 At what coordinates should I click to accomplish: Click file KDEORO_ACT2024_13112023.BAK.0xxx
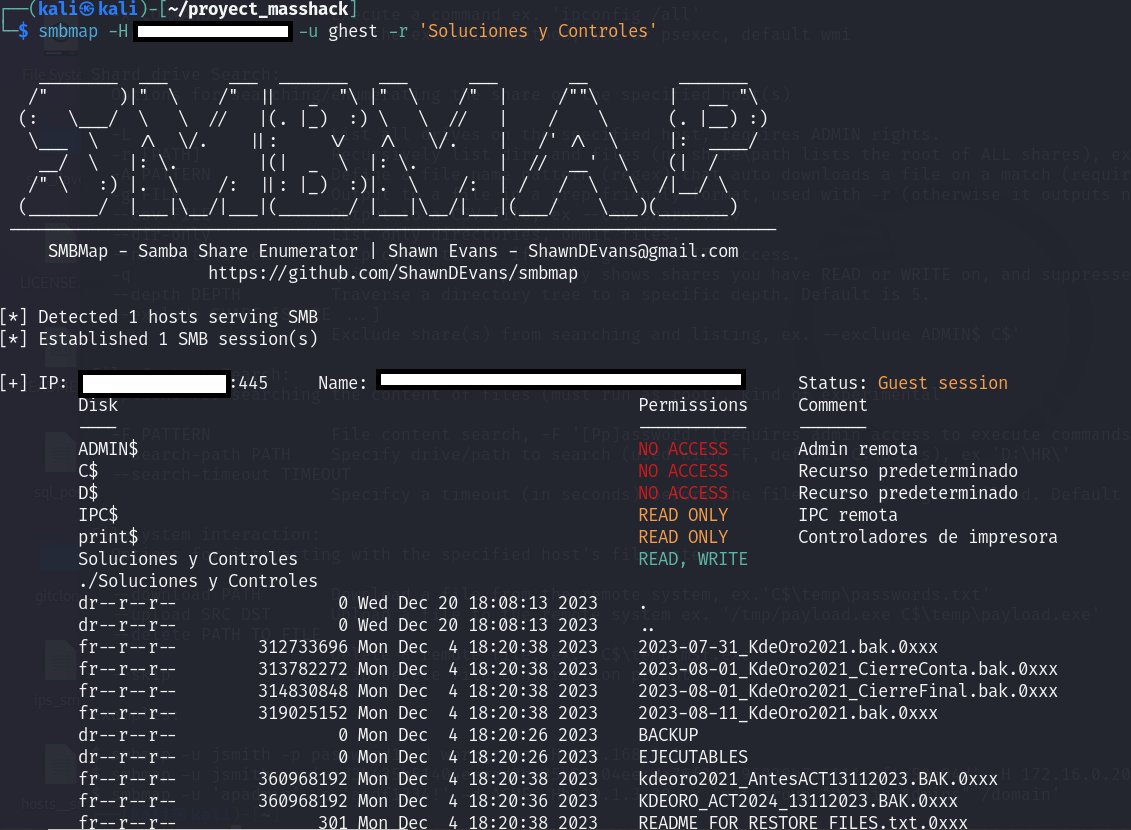pos(798,801)
